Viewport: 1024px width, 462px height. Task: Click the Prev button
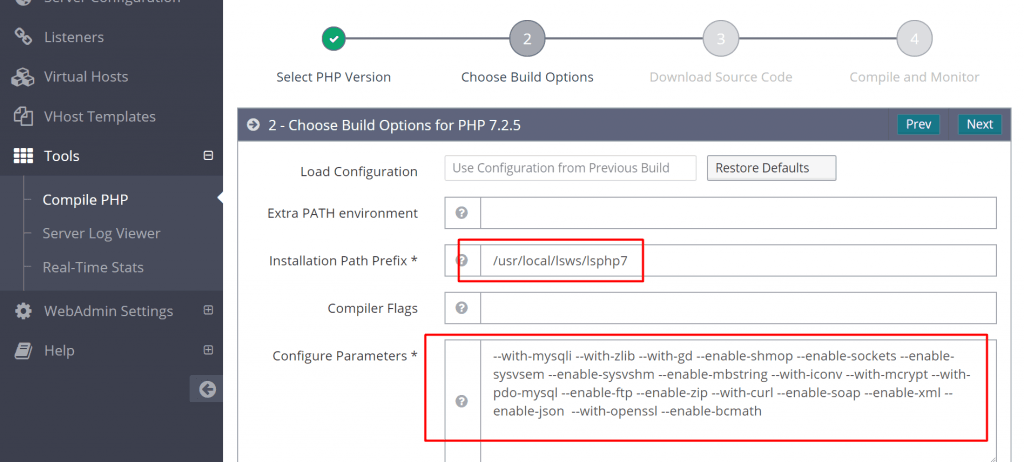click(918, 124)
